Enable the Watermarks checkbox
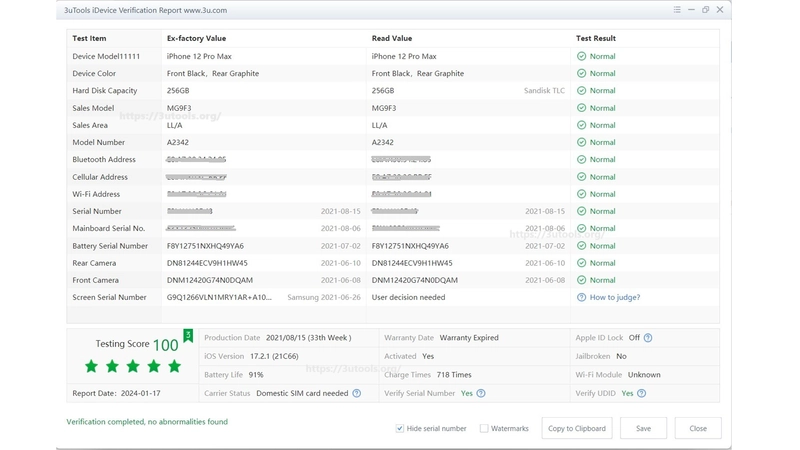Image resolution: width=800 pixels, height=450 pixels. pos(484,429)
